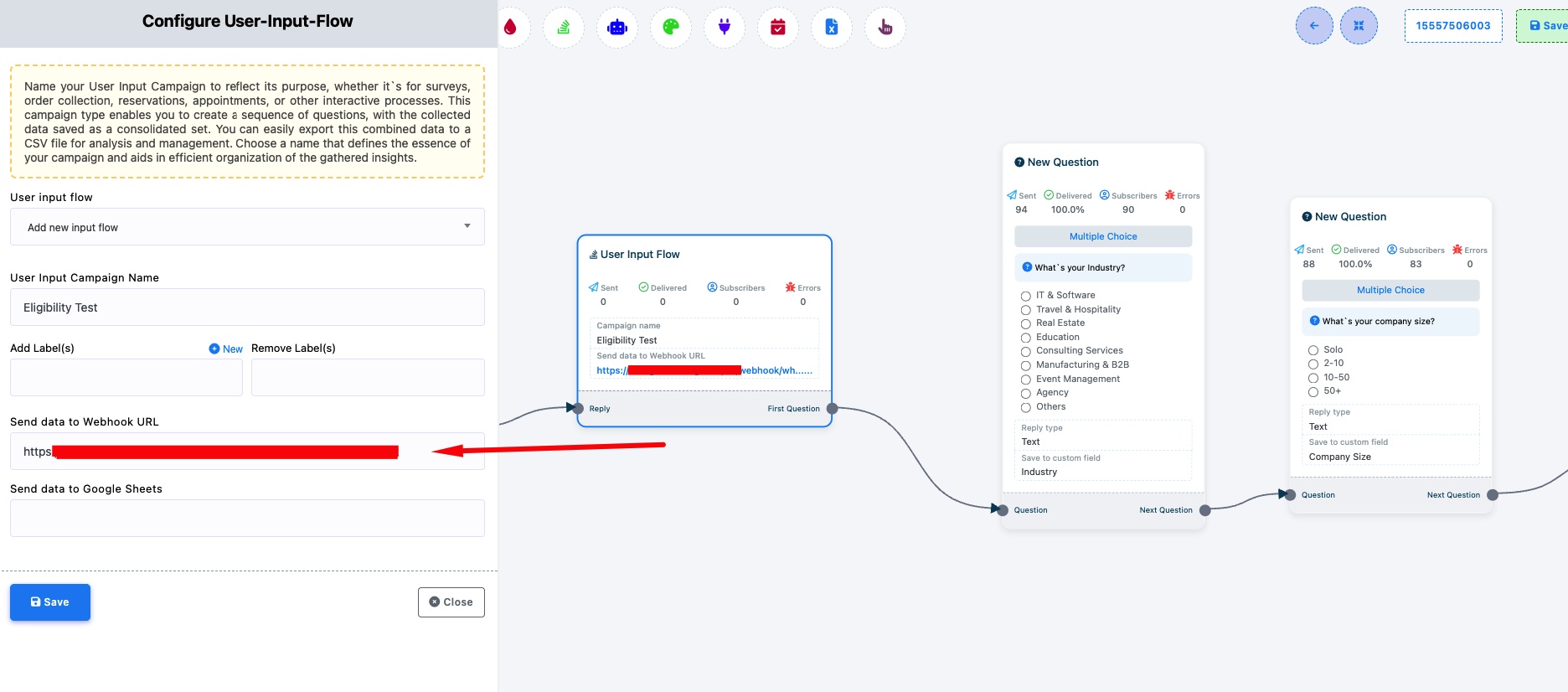
Task: Click the Company Size custom field text
Action: tap(1340, 457)
